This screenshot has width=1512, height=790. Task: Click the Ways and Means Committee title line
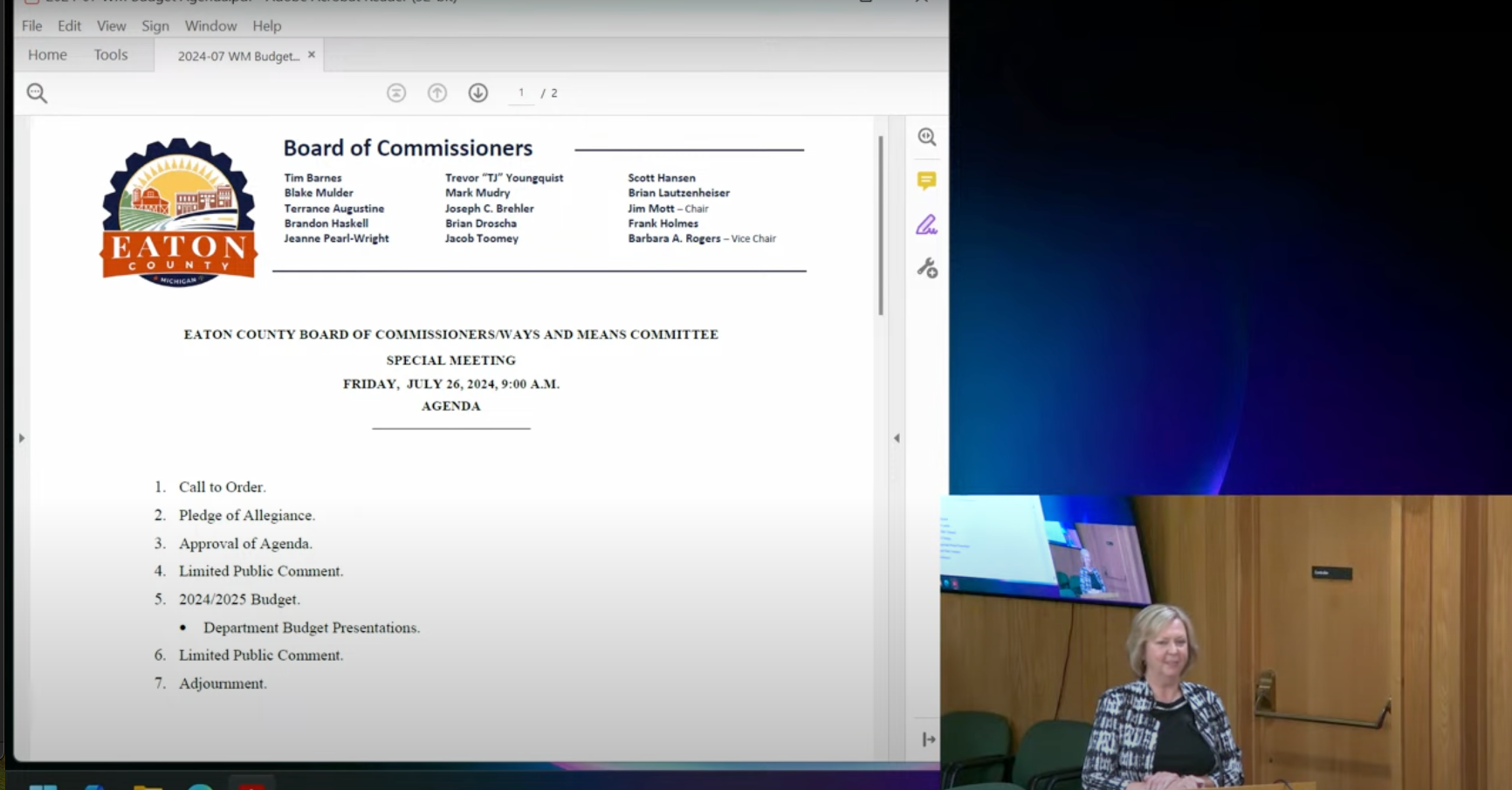pos(450,334)
